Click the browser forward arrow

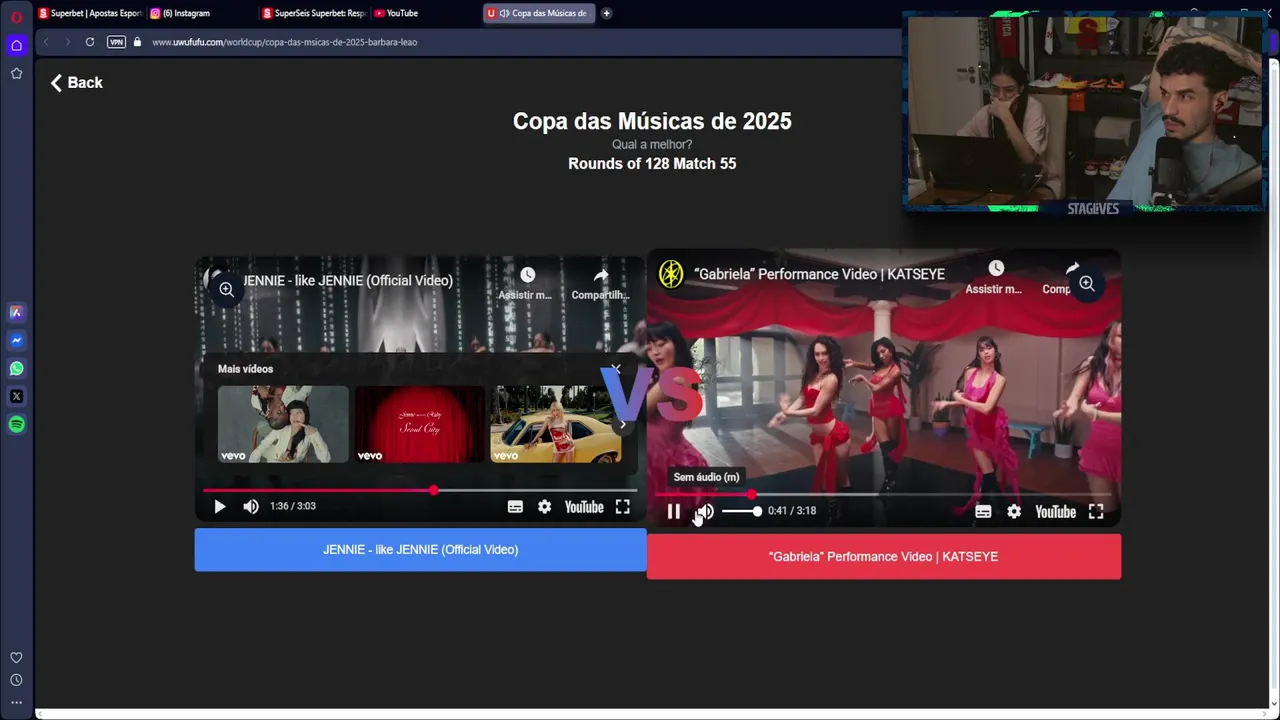click(68, 42)
